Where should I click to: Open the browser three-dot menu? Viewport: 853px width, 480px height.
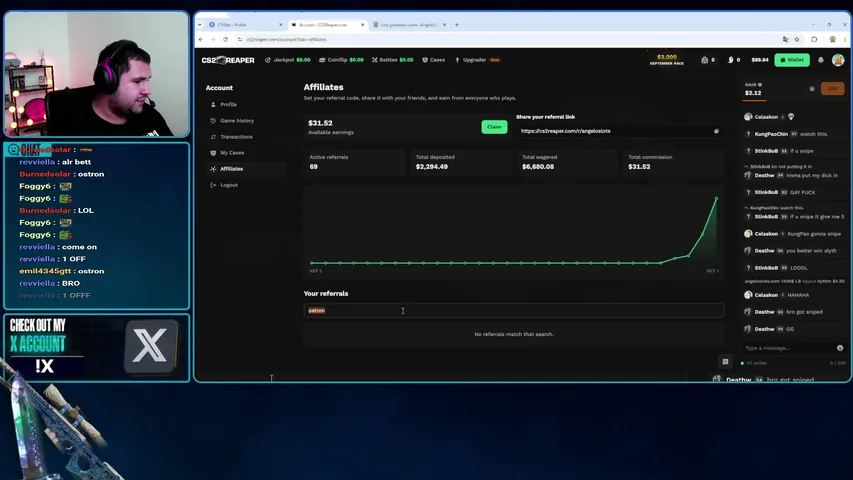(845, 39)
